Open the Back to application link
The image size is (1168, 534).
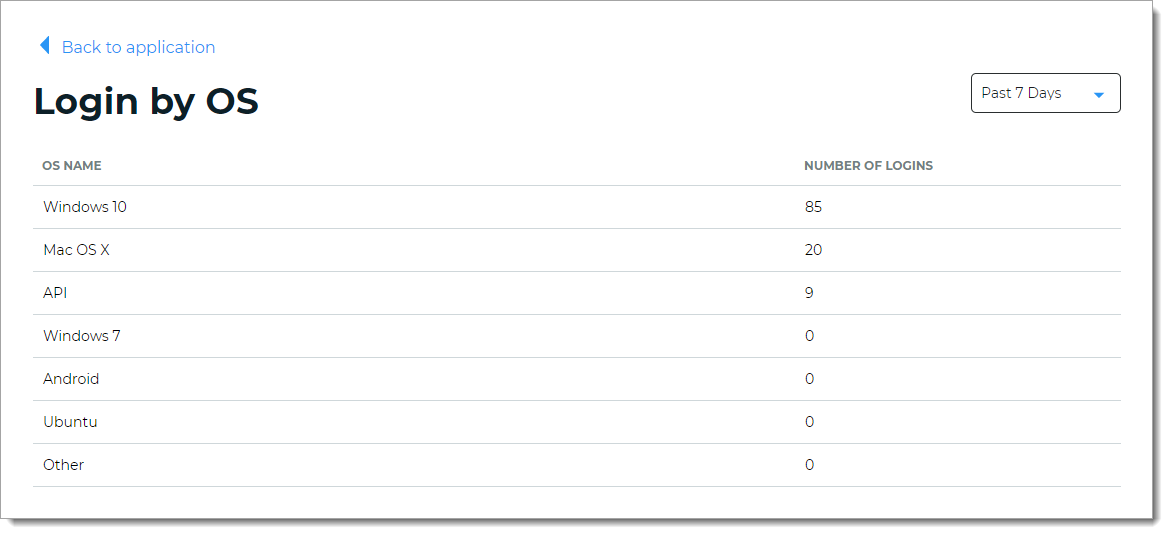138,47
